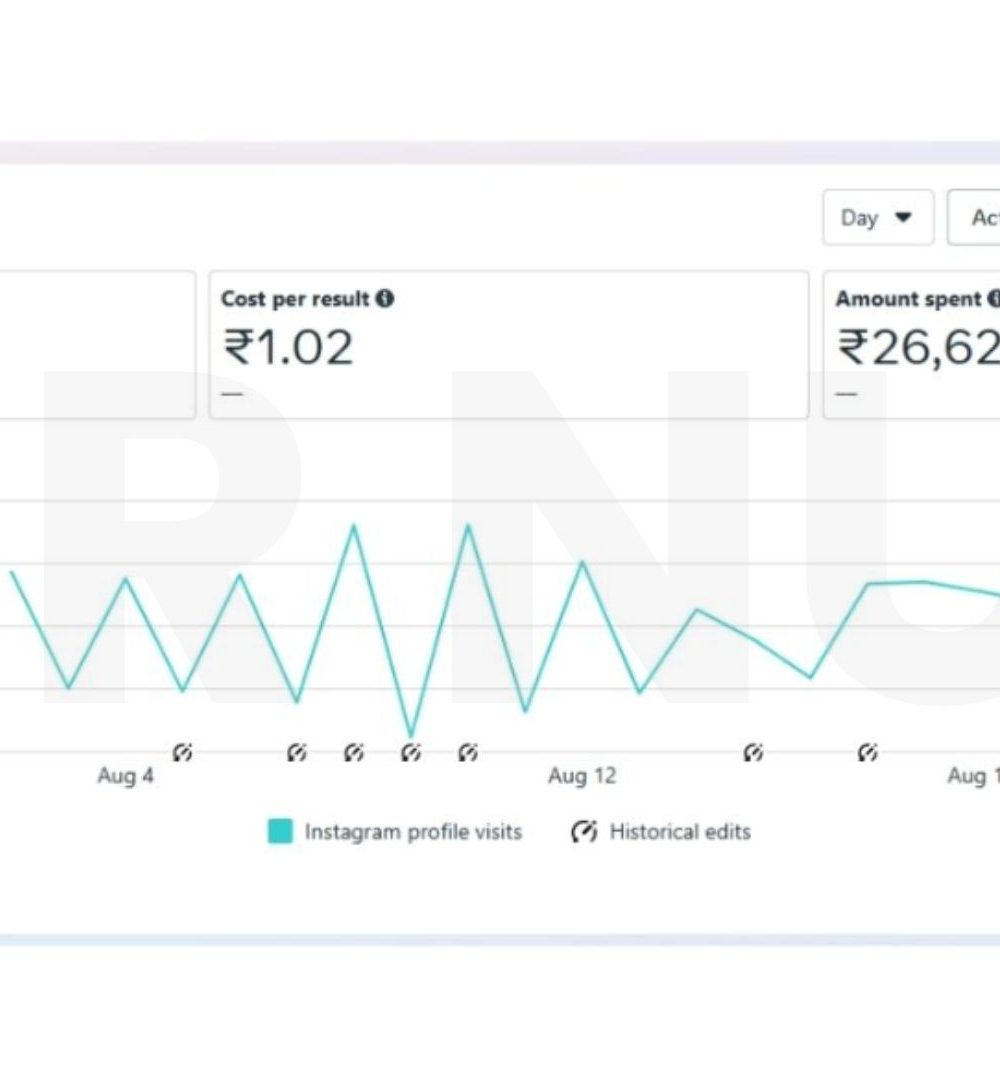The image size is (1000, 1080).
Task: Click the Historical edits legend icon
Action: click(584, 831)
